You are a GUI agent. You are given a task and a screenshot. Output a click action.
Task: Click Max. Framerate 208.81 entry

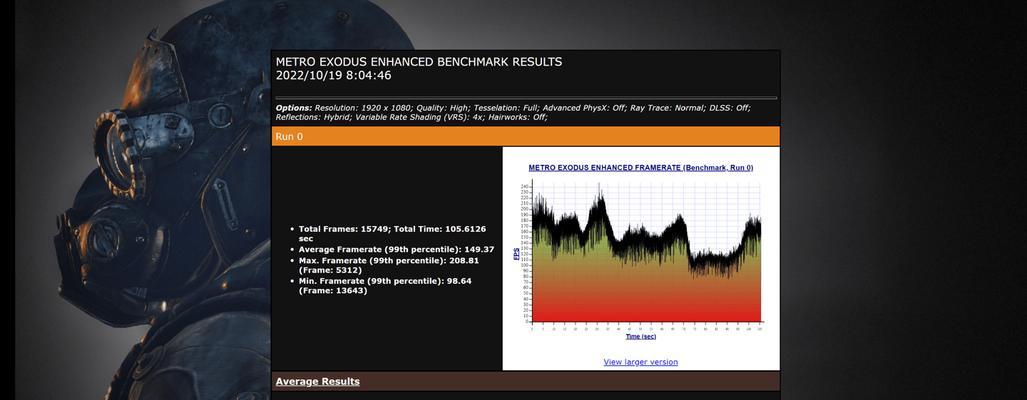[390, 265]
